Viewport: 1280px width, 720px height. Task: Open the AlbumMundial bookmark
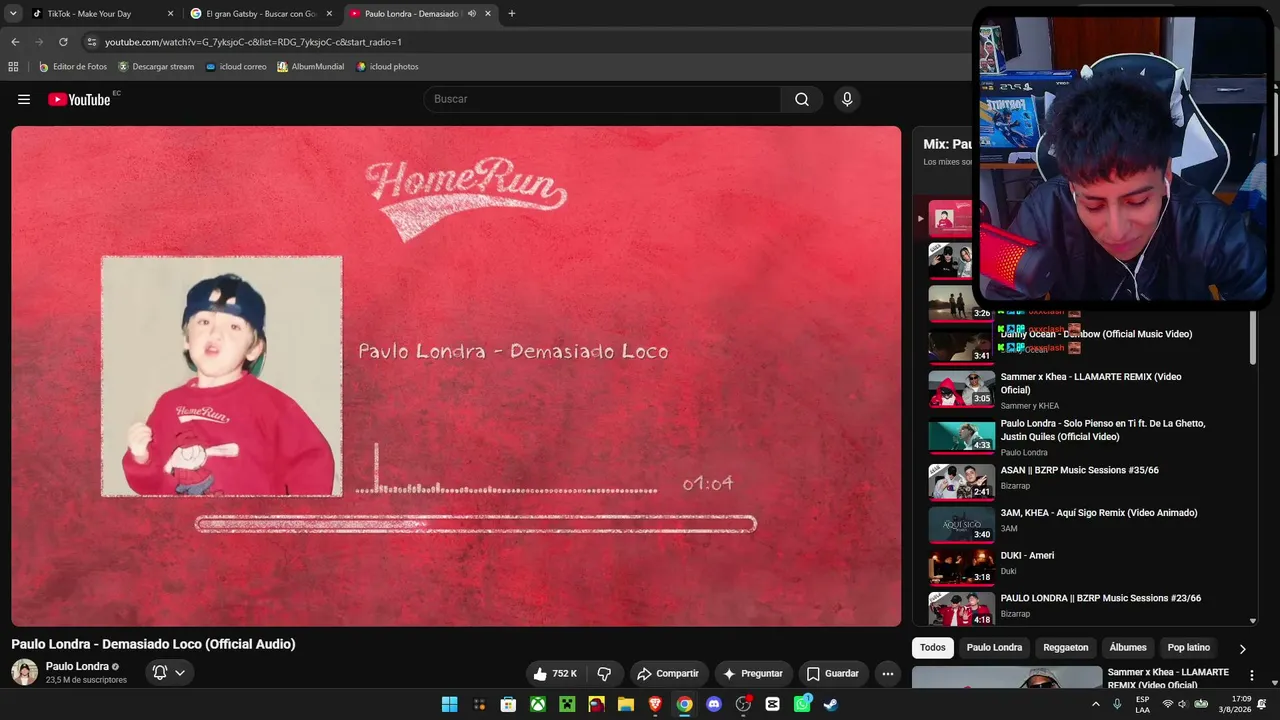pyautogui.click(x=311, y=67)
